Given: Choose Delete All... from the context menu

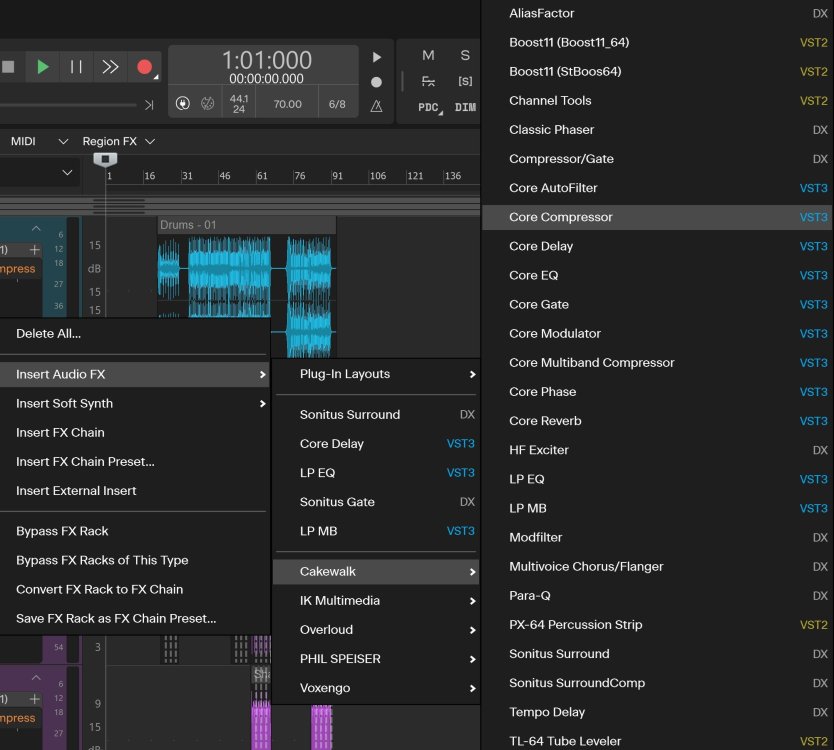Looking at the screenshot, I should point(135,334).
